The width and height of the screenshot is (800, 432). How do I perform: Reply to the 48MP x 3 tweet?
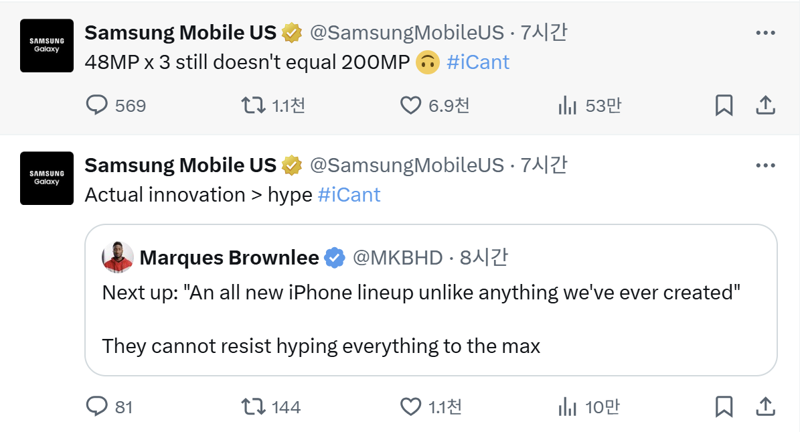point(97,105)
